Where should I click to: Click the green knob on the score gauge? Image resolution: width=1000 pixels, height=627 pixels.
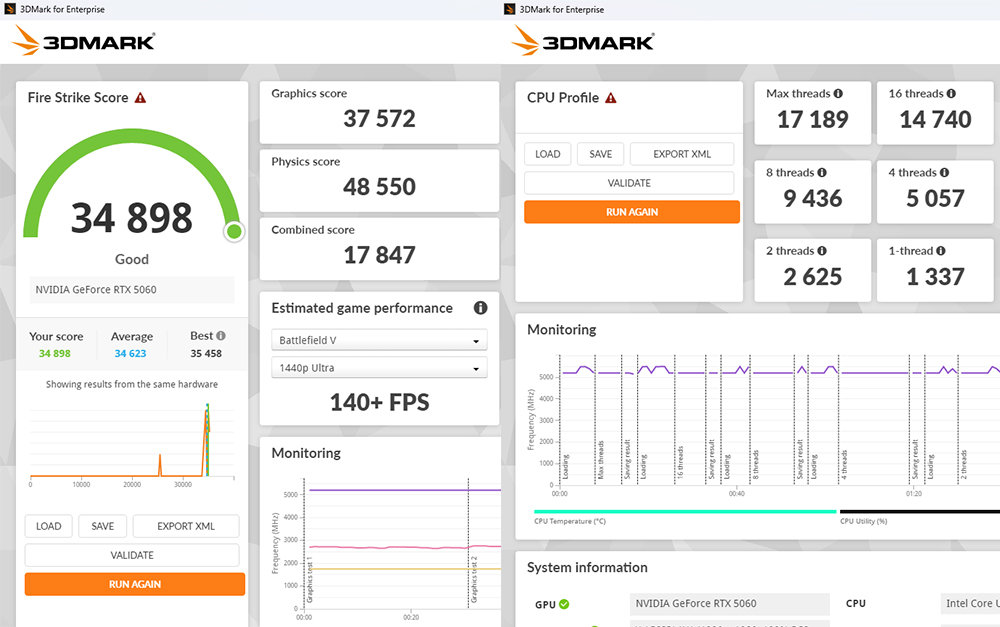point(234,232)
